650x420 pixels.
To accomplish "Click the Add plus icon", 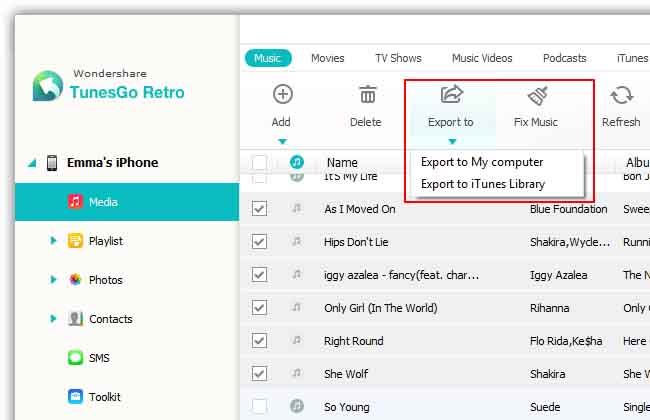I will [x=283, y=94].
